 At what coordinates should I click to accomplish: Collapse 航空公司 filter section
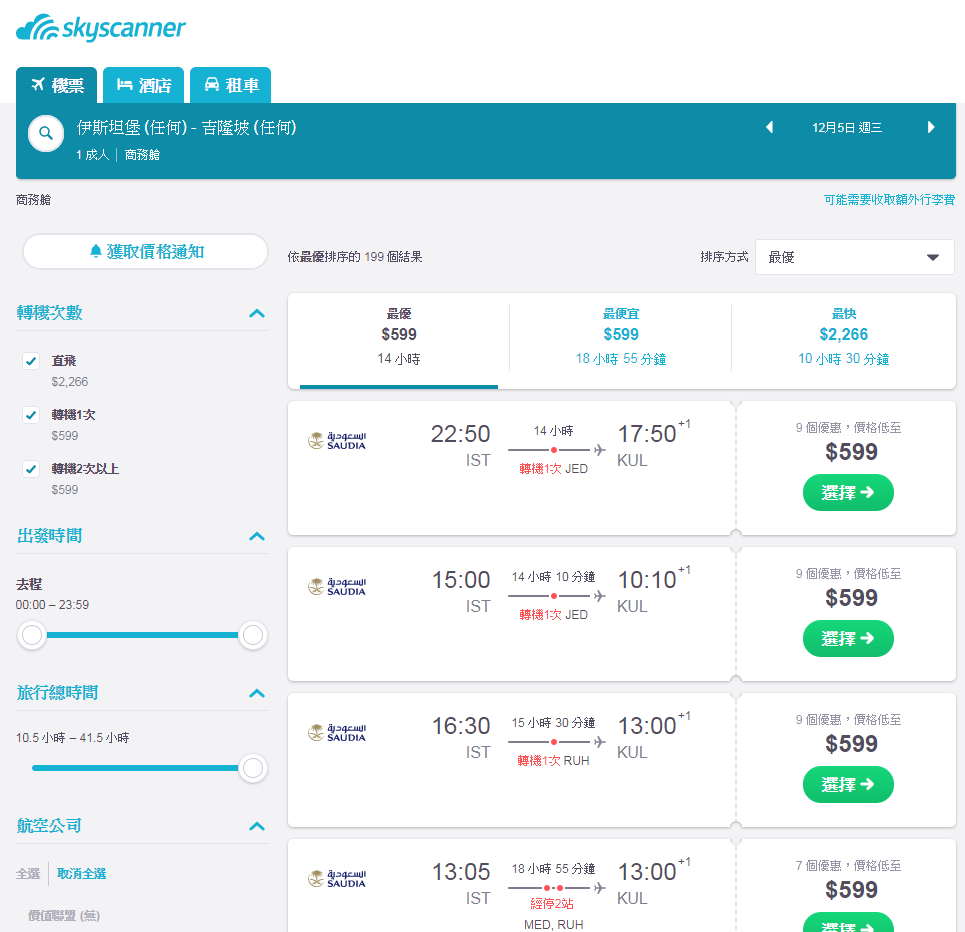tap(257, 826)
